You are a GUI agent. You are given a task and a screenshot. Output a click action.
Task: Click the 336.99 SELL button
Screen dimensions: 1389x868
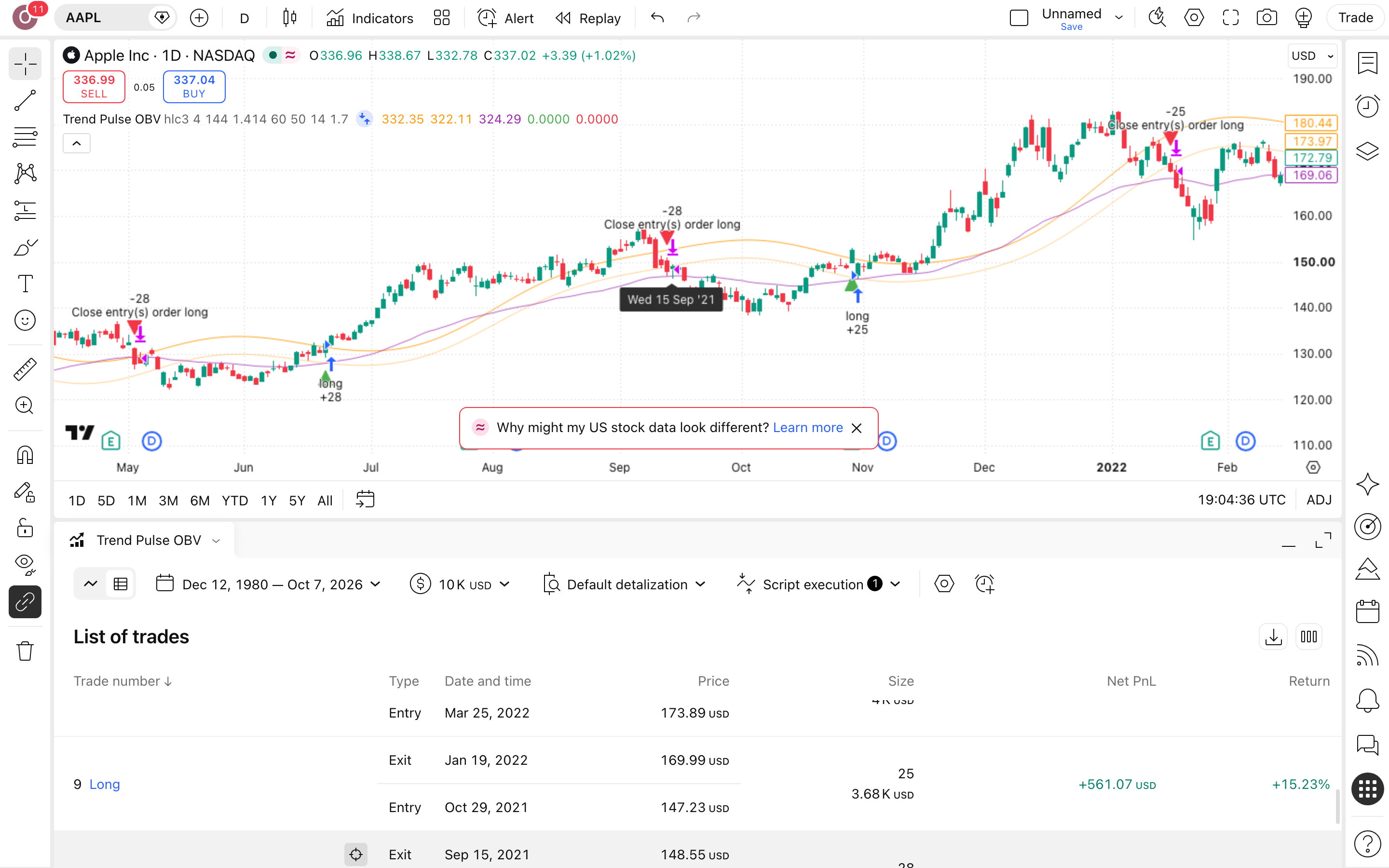(94, 87)
